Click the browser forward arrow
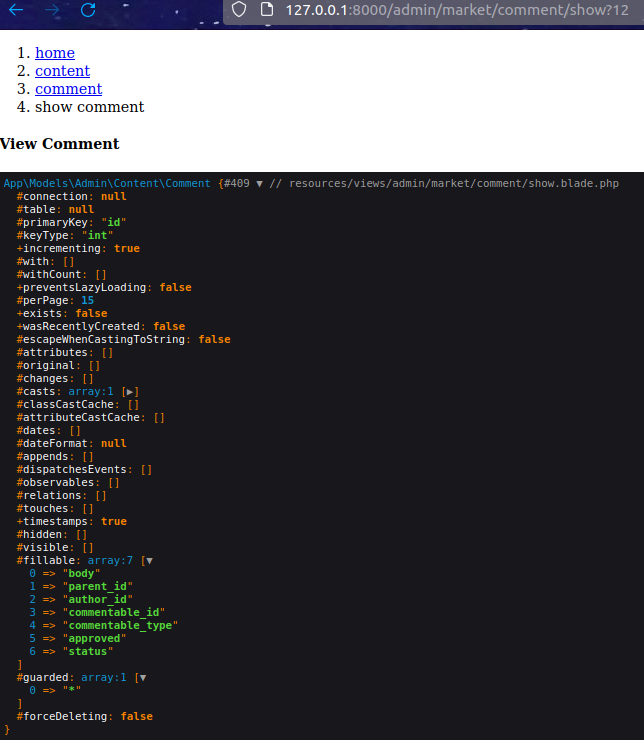The image size is (644, 746). point(54,10)
